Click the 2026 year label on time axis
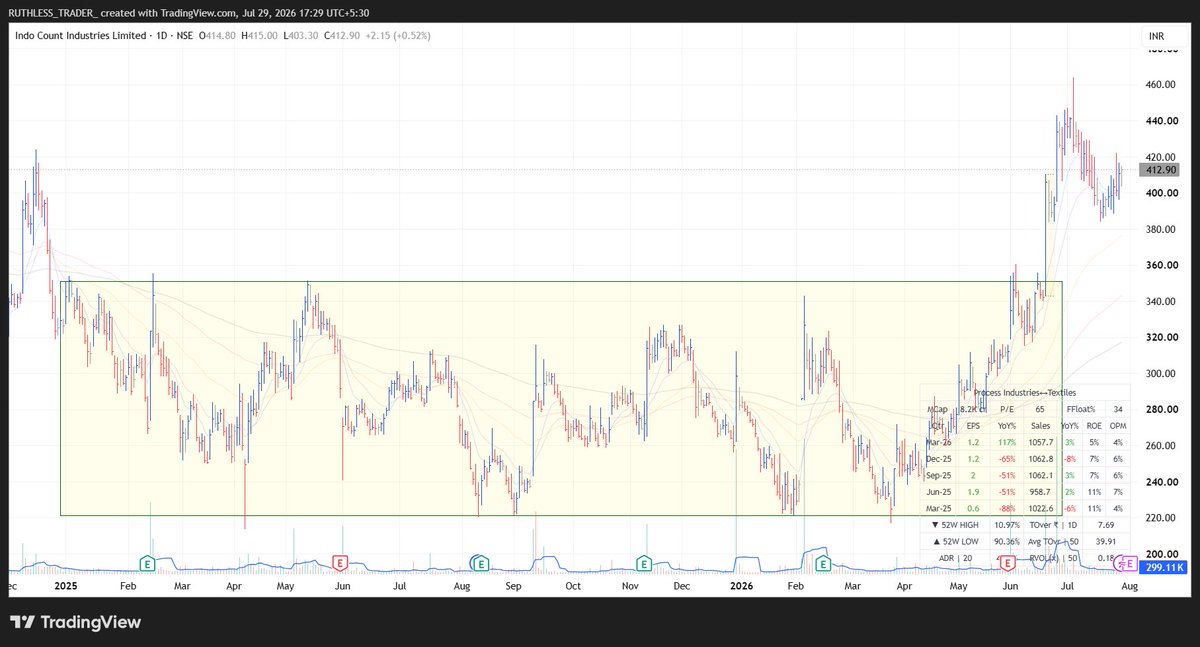Screen dimensions: 1200x647 (742, 587)
